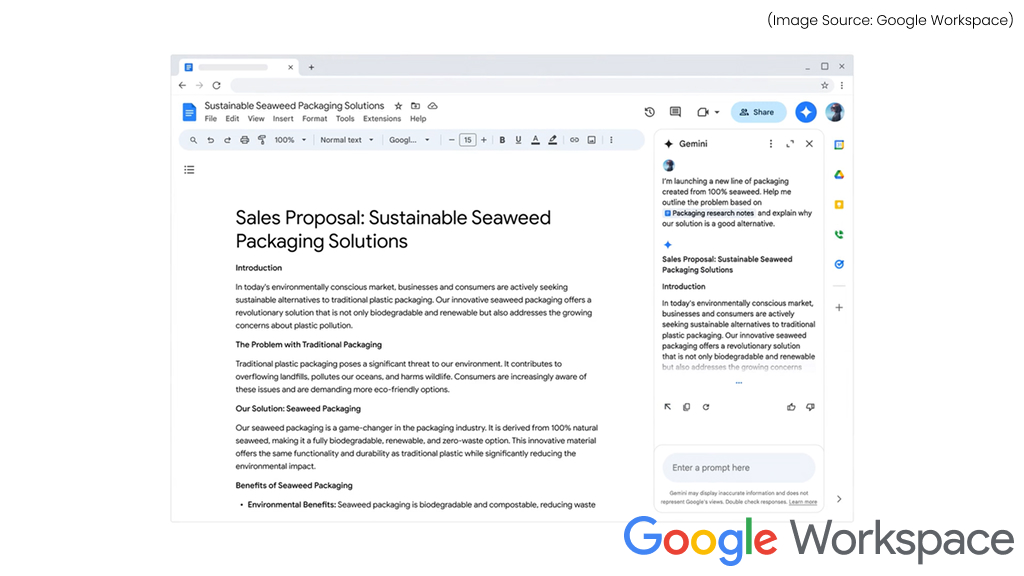Open the comments panel icon
1024x576 pixels.
[675, 112]
